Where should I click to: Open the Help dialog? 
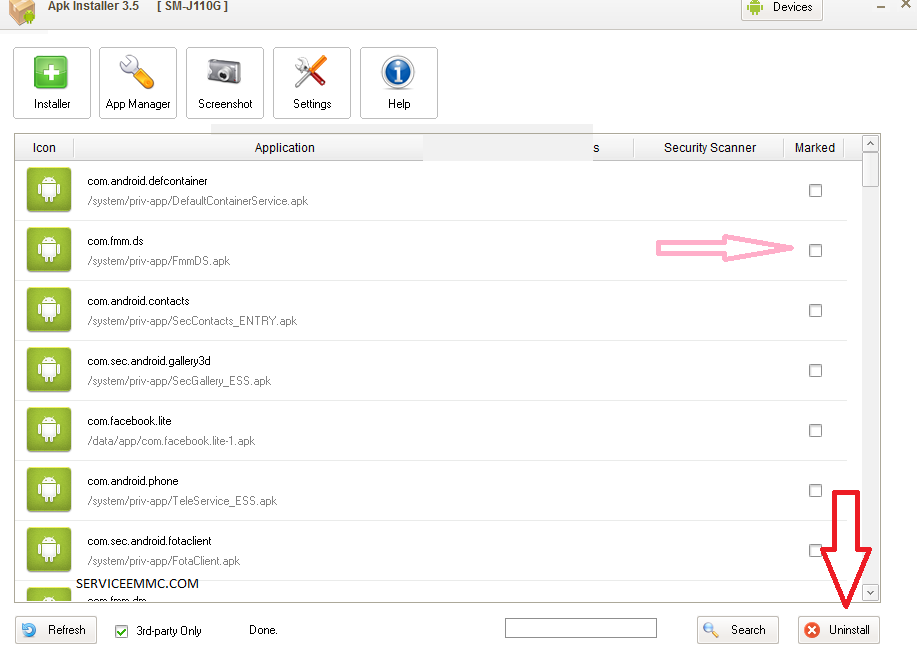click(x=397, y=82)
